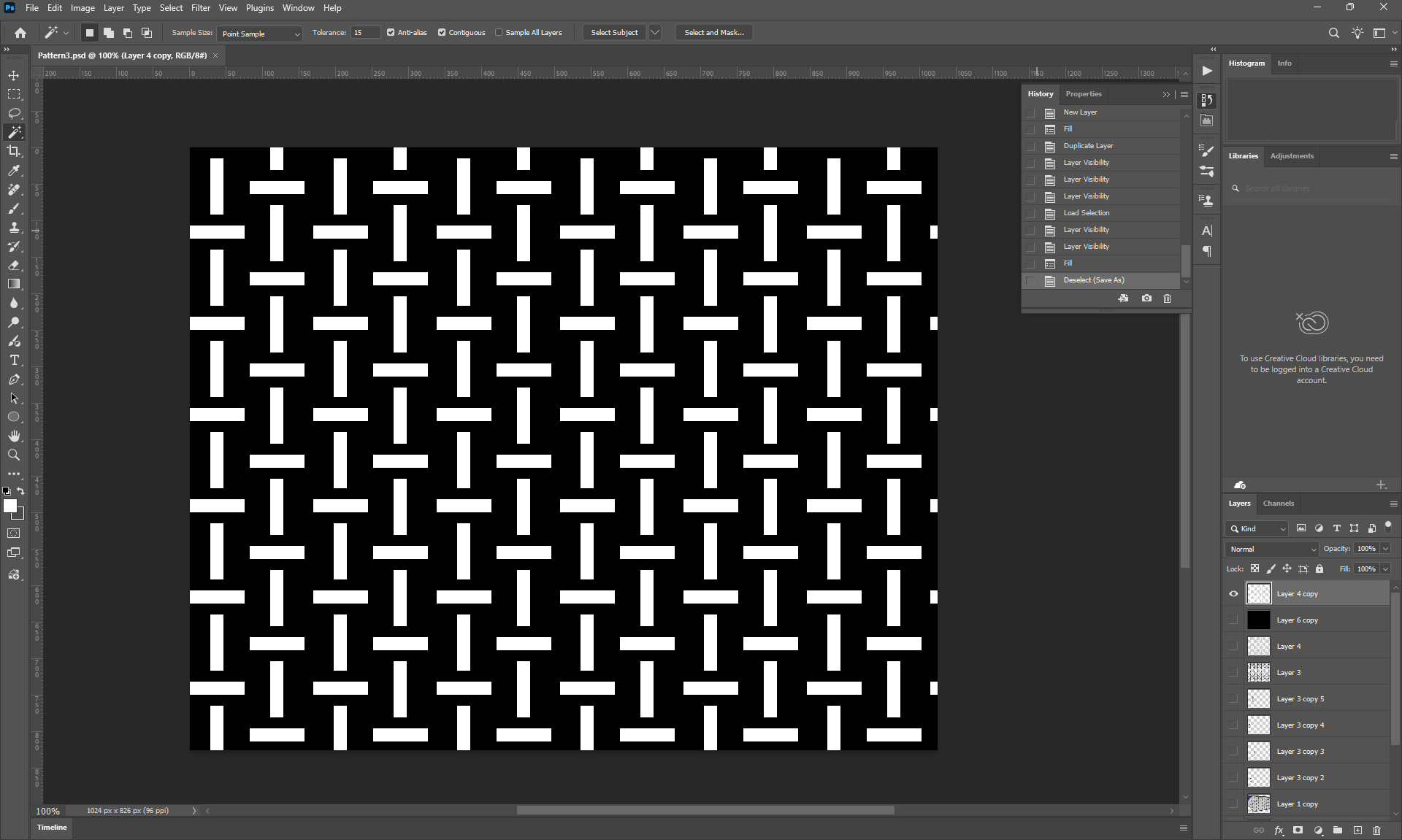Click add layer mask icon

(x=1298, y=830)
